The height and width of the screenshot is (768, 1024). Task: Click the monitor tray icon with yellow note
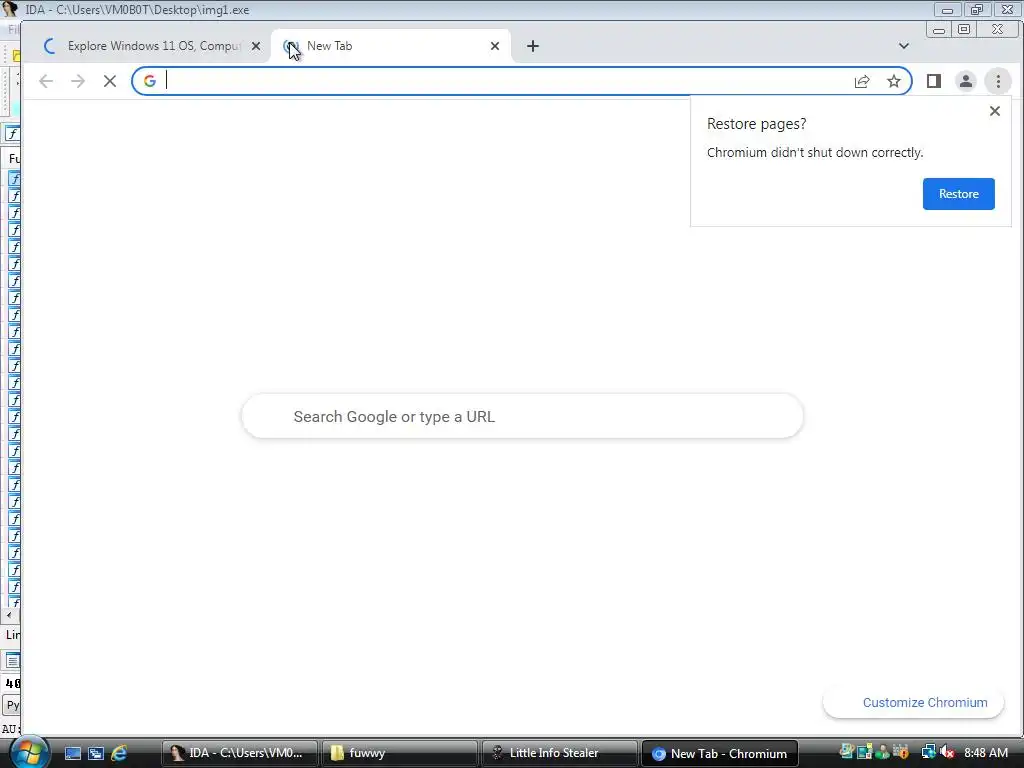point(865,752)
